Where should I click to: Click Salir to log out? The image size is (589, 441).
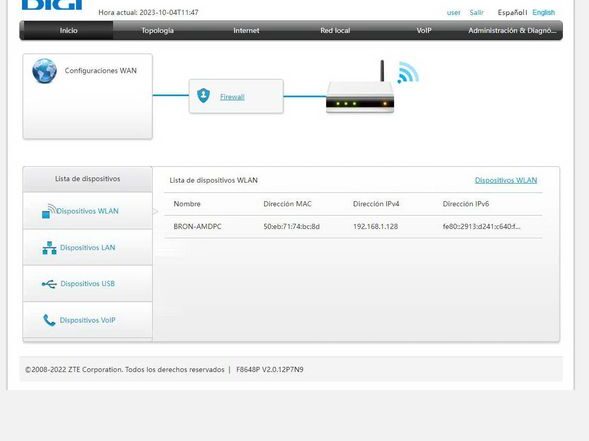(x=476, y=12)
